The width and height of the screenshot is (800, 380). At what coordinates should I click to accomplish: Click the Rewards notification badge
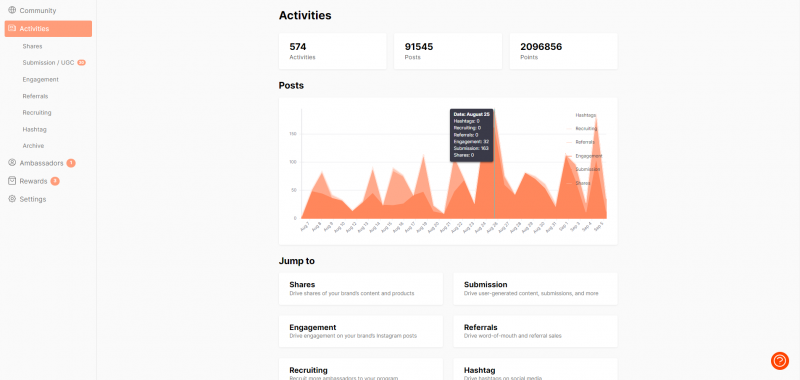(x=55, y=181)
